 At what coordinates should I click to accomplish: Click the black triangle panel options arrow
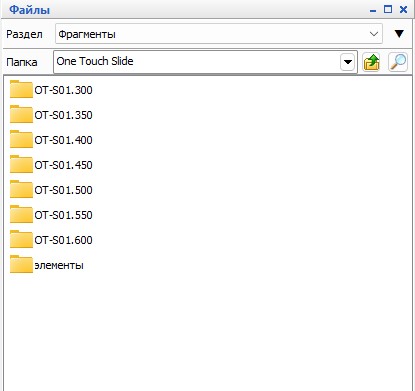coord(399,34)
